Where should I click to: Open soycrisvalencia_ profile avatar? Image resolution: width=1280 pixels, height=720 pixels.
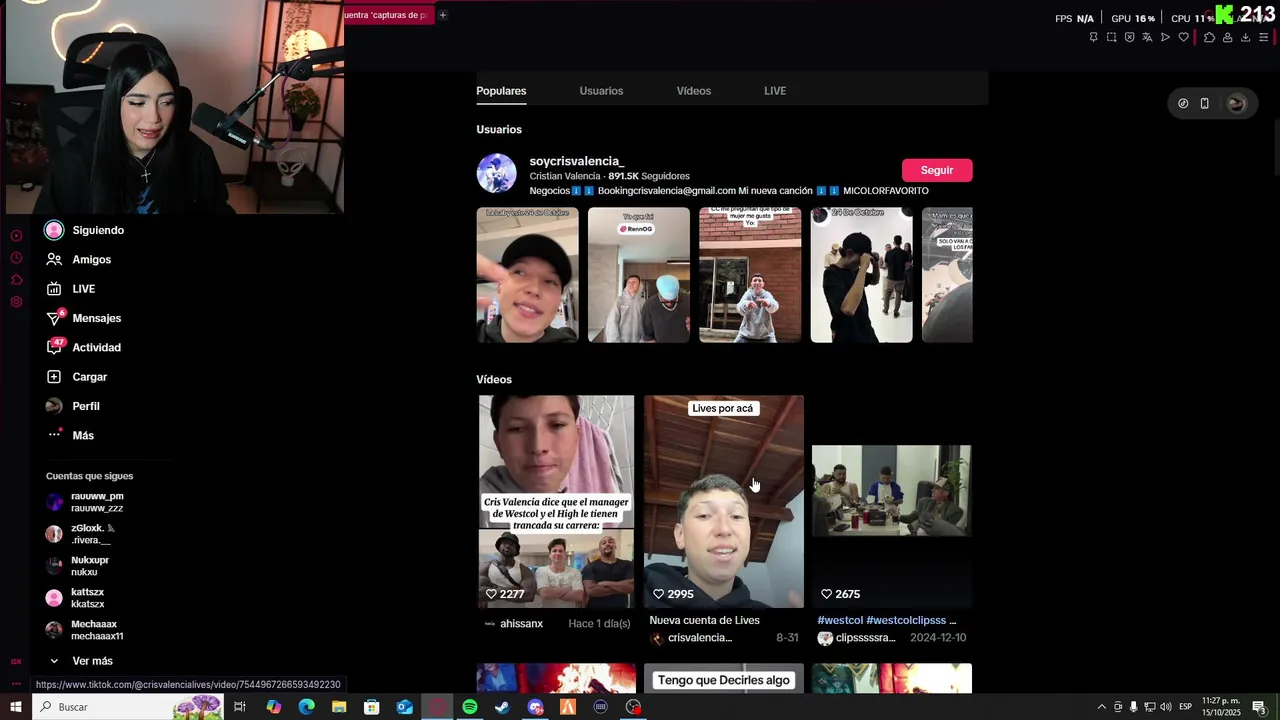pos(496,173)
